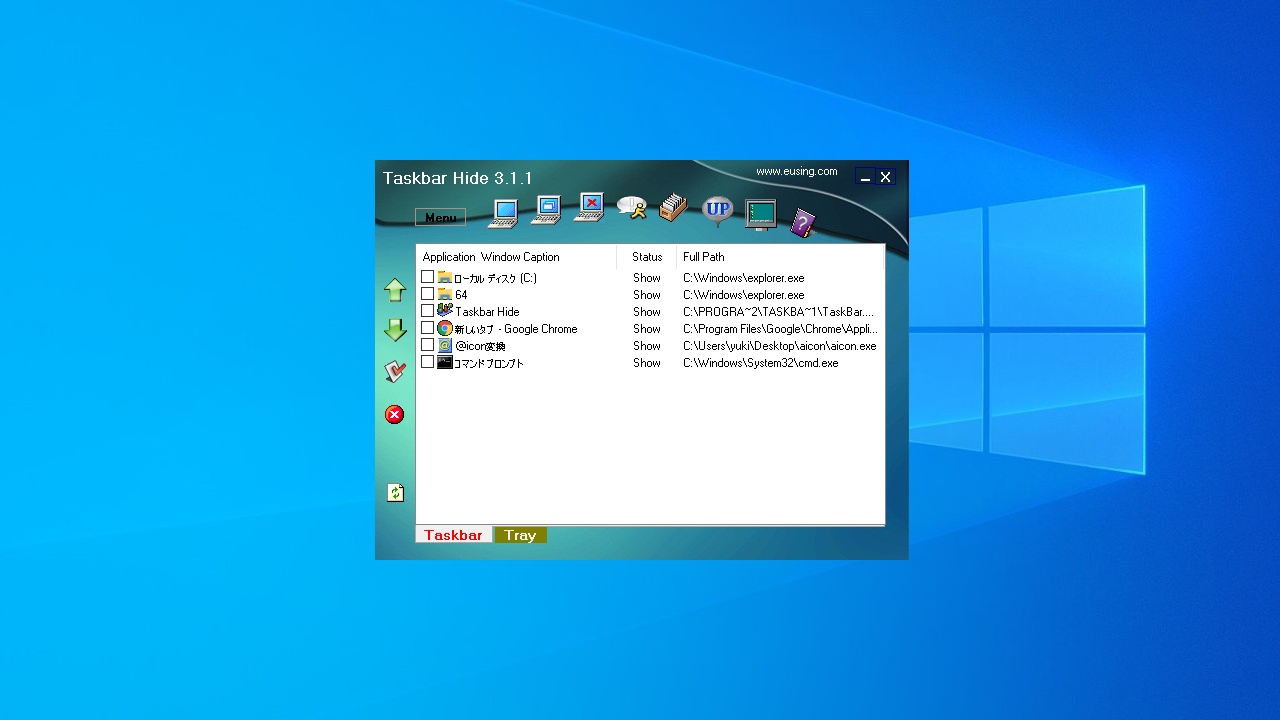Viewport: 1280px width, 720px height.
Task: Click the folder icon beside ローカル ディスク (C:)
Action: coord(445,277)
